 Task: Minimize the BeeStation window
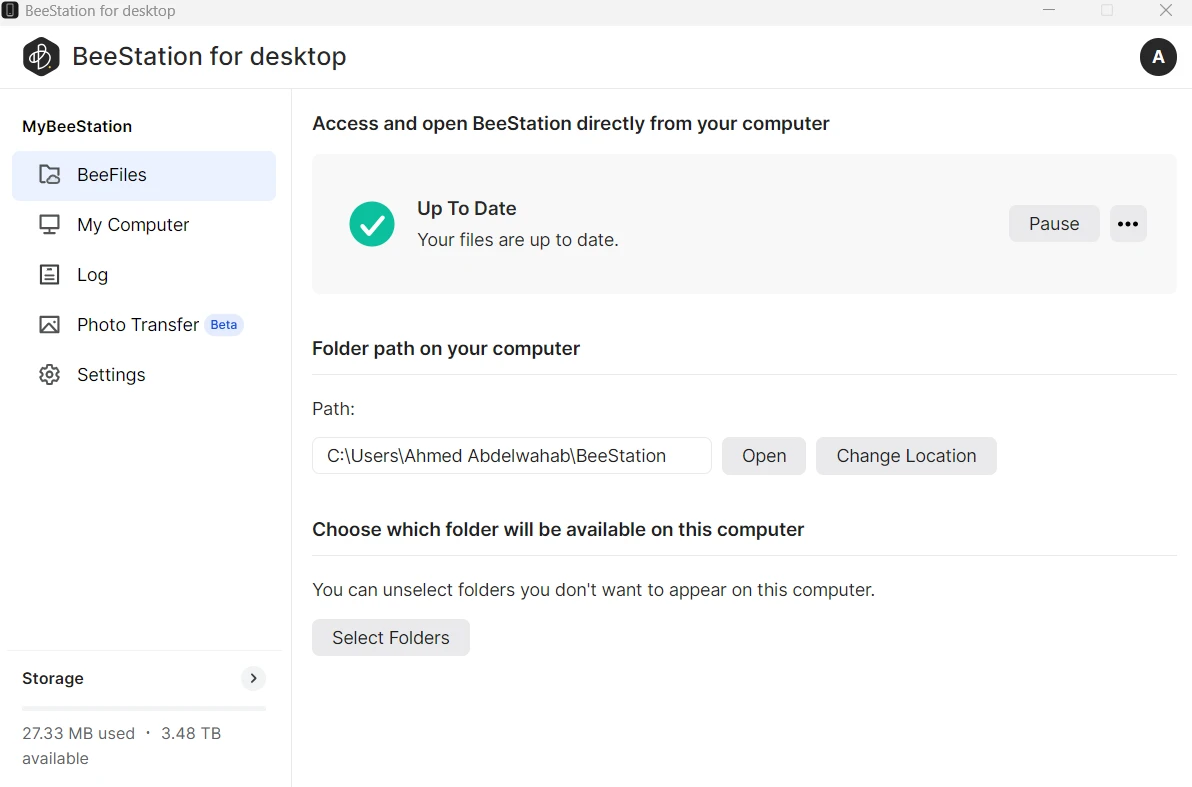coord(1049,11)
